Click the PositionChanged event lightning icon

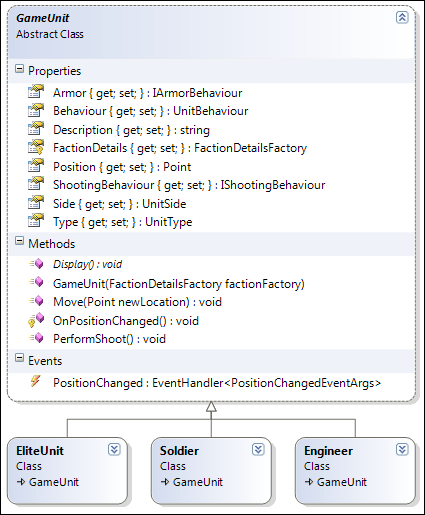[x=35, y=381]
